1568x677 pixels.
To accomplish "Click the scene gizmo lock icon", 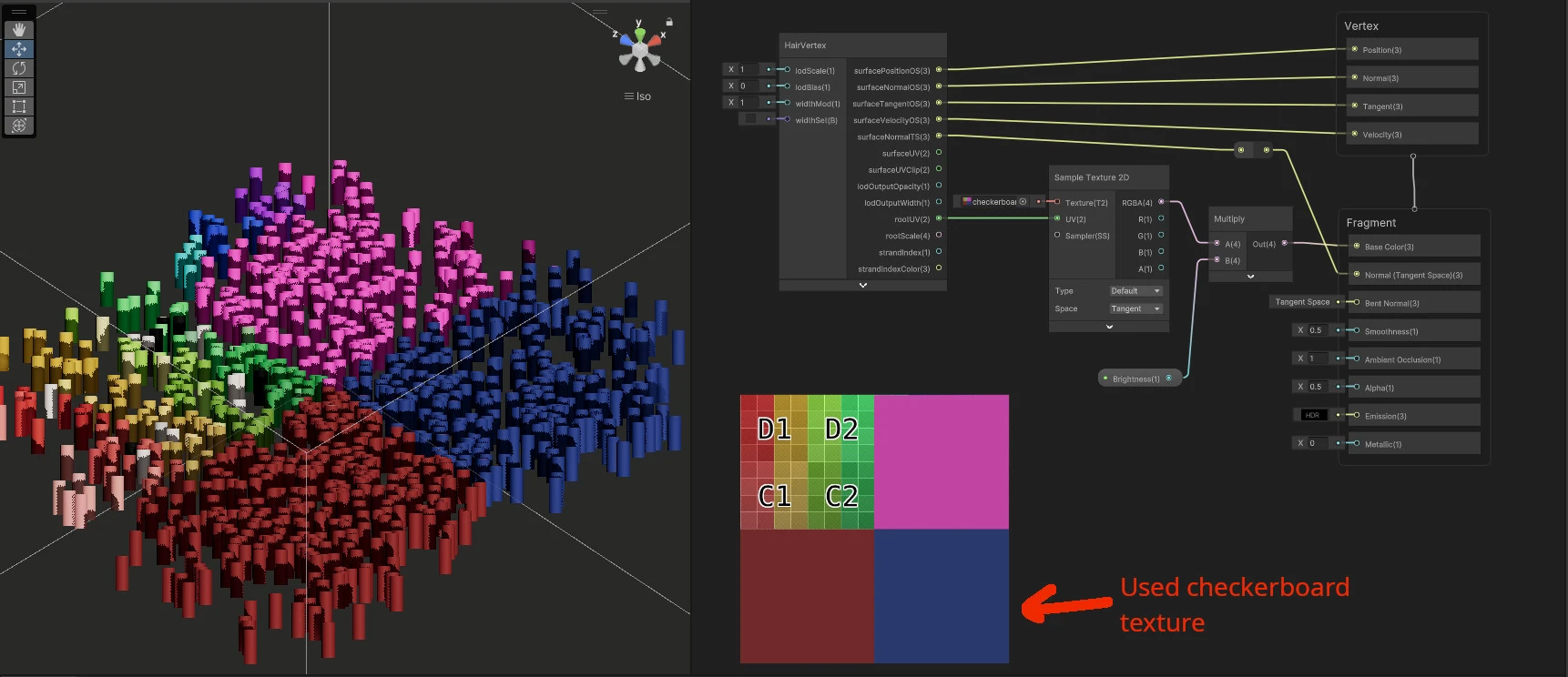I will click(x=669, y=22).
